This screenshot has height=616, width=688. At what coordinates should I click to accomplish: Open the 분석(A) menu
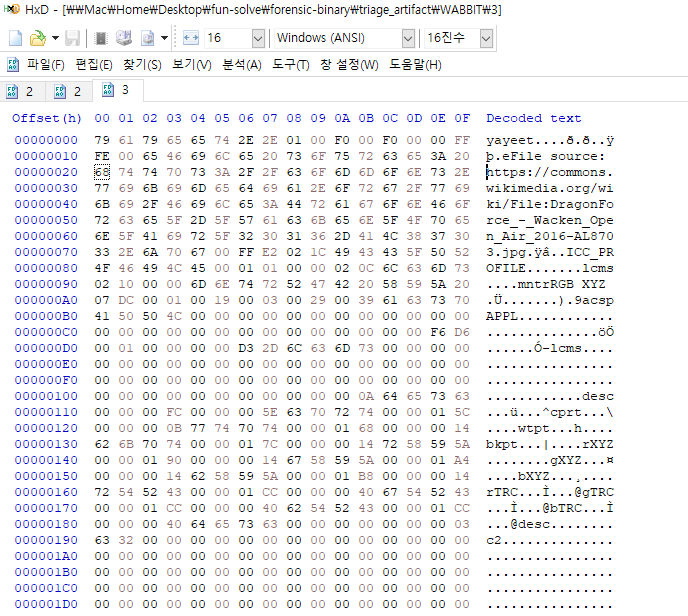(x=242, y=65)
